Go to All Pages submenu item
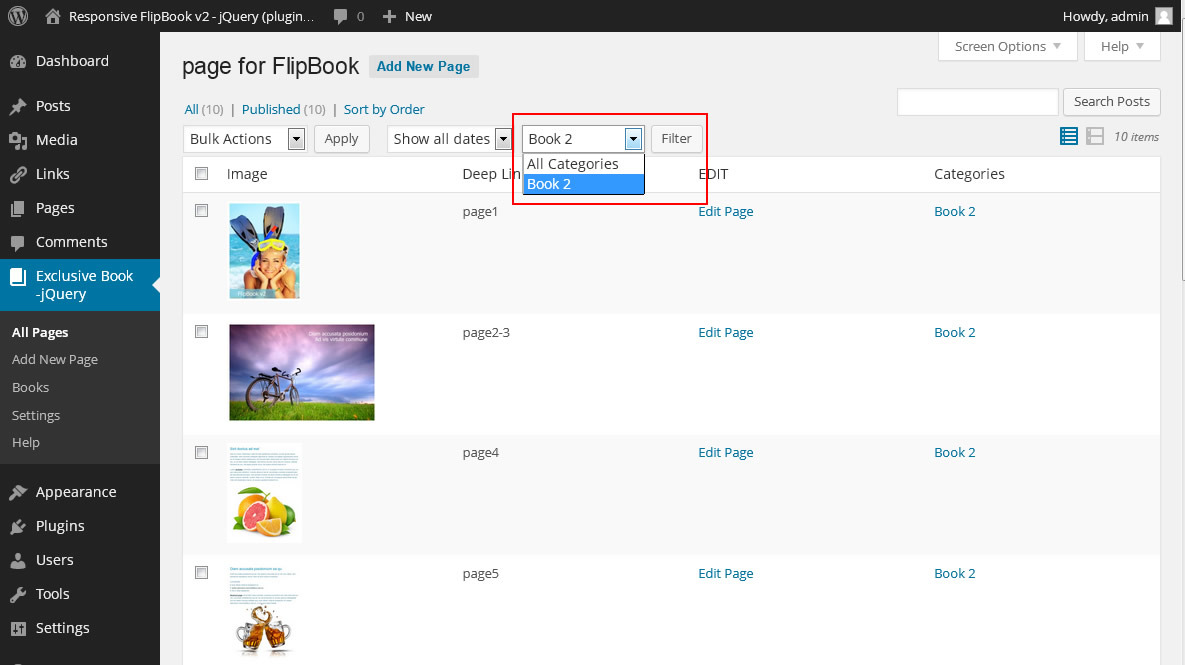The height and width of the screenshot is (665, 1185). click(x=40, y=332)
